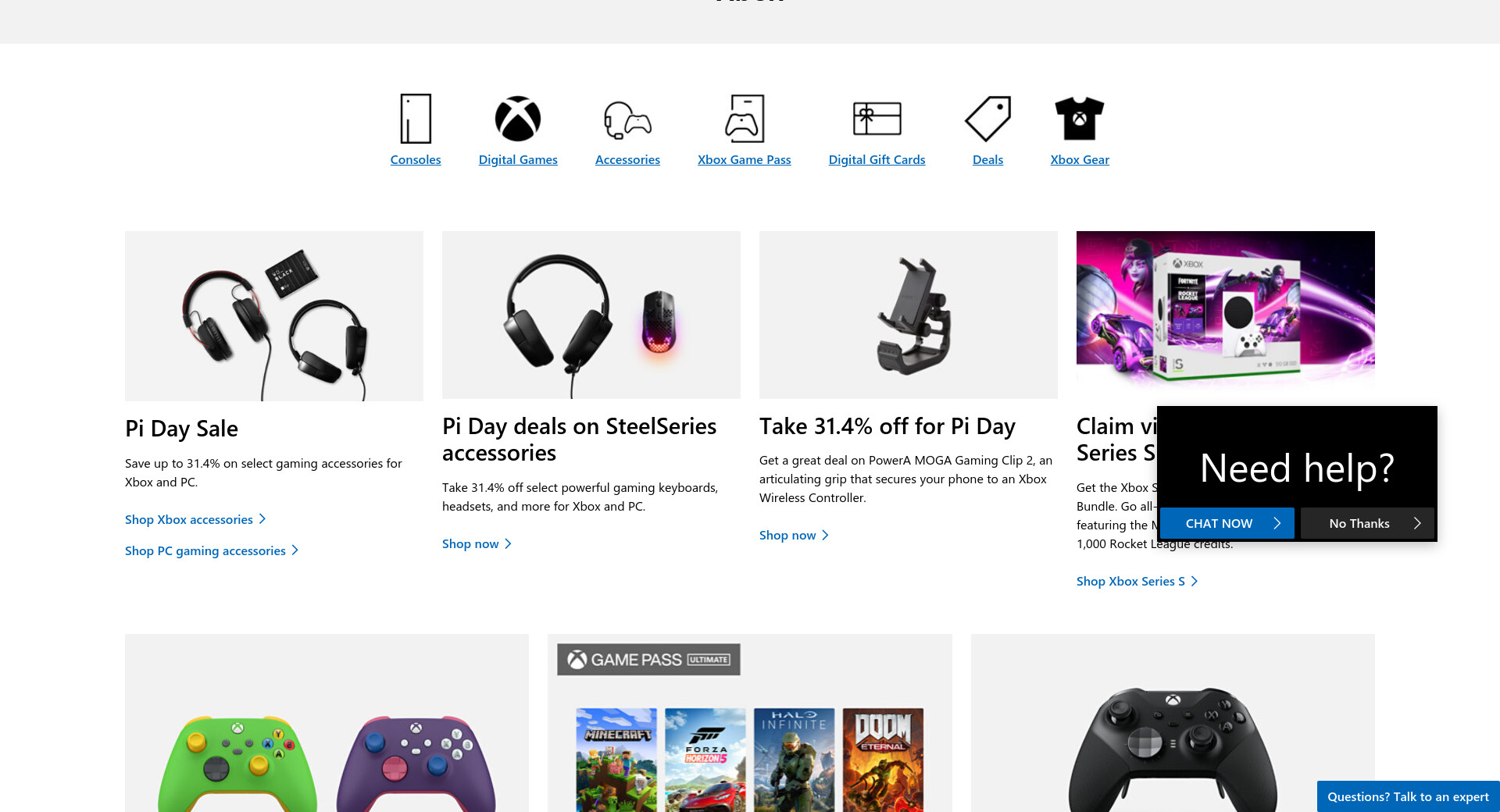This screenshot has height=812, width=1500.
Task: Click the Digital Gift Cards icon
Action: click(x=877, y=119)
